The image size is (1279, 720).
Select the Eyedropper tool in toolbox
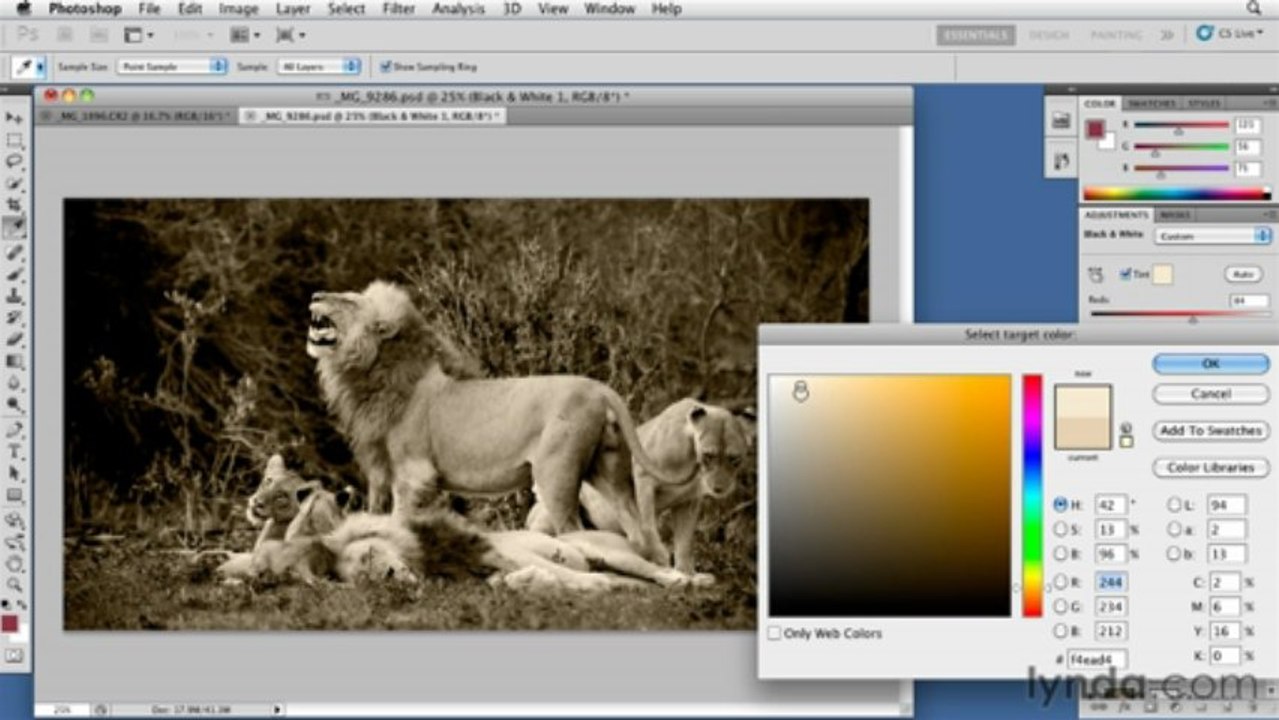(x=14, y=228)
